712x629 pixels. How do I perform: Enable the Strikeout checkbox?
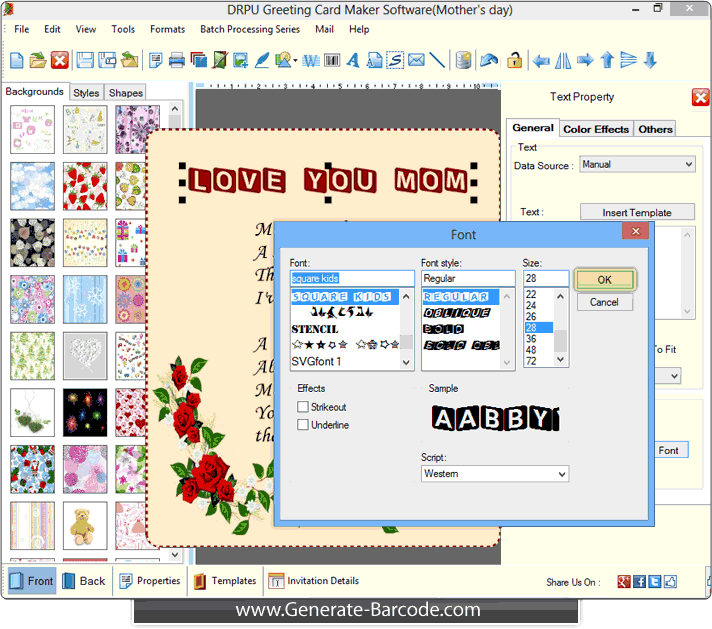(303, 406)
